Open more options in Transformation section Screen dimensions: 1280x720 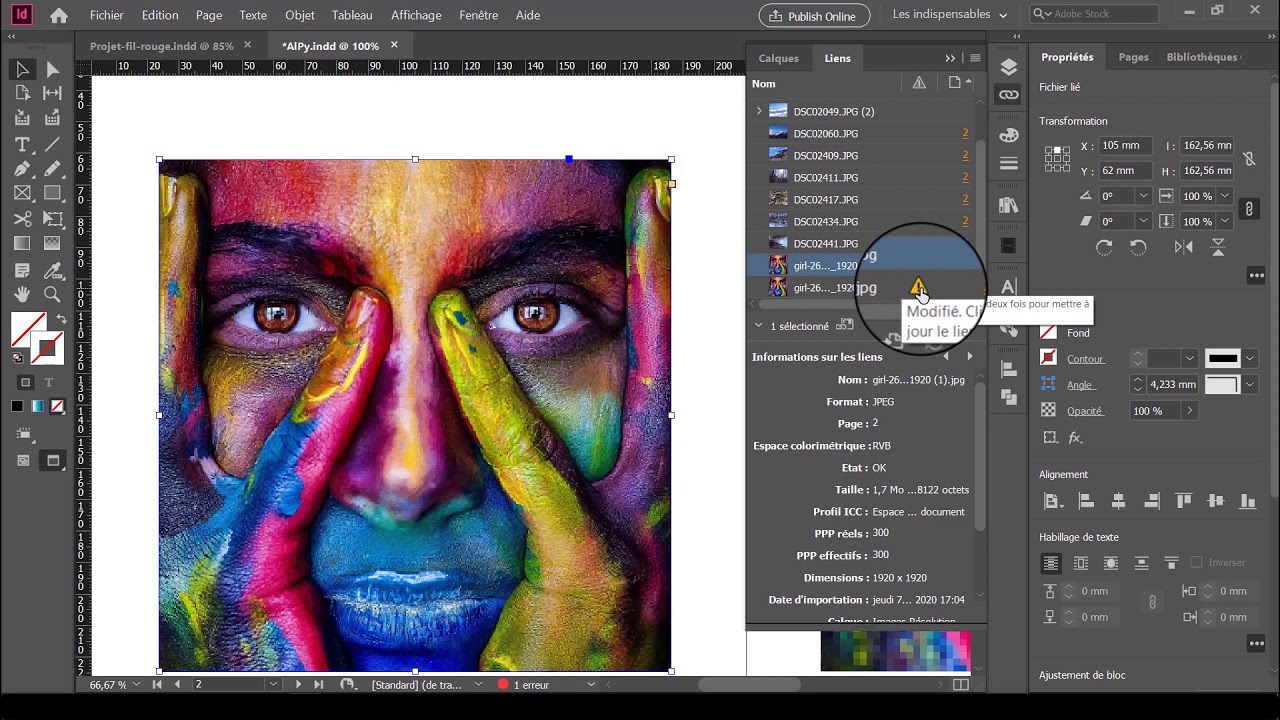point(1256,276)
